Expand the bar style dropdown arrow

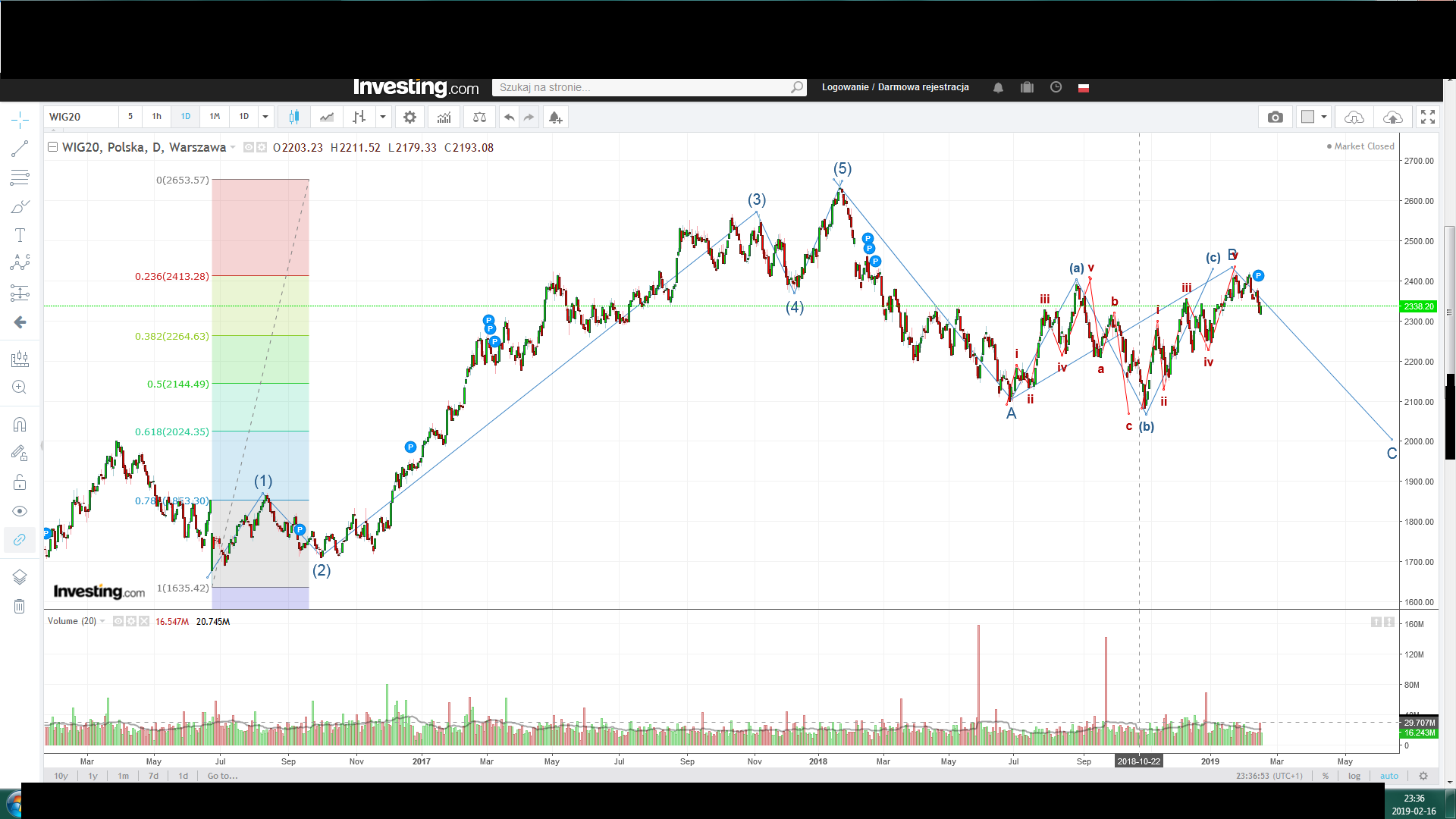[x=383, y=117]
